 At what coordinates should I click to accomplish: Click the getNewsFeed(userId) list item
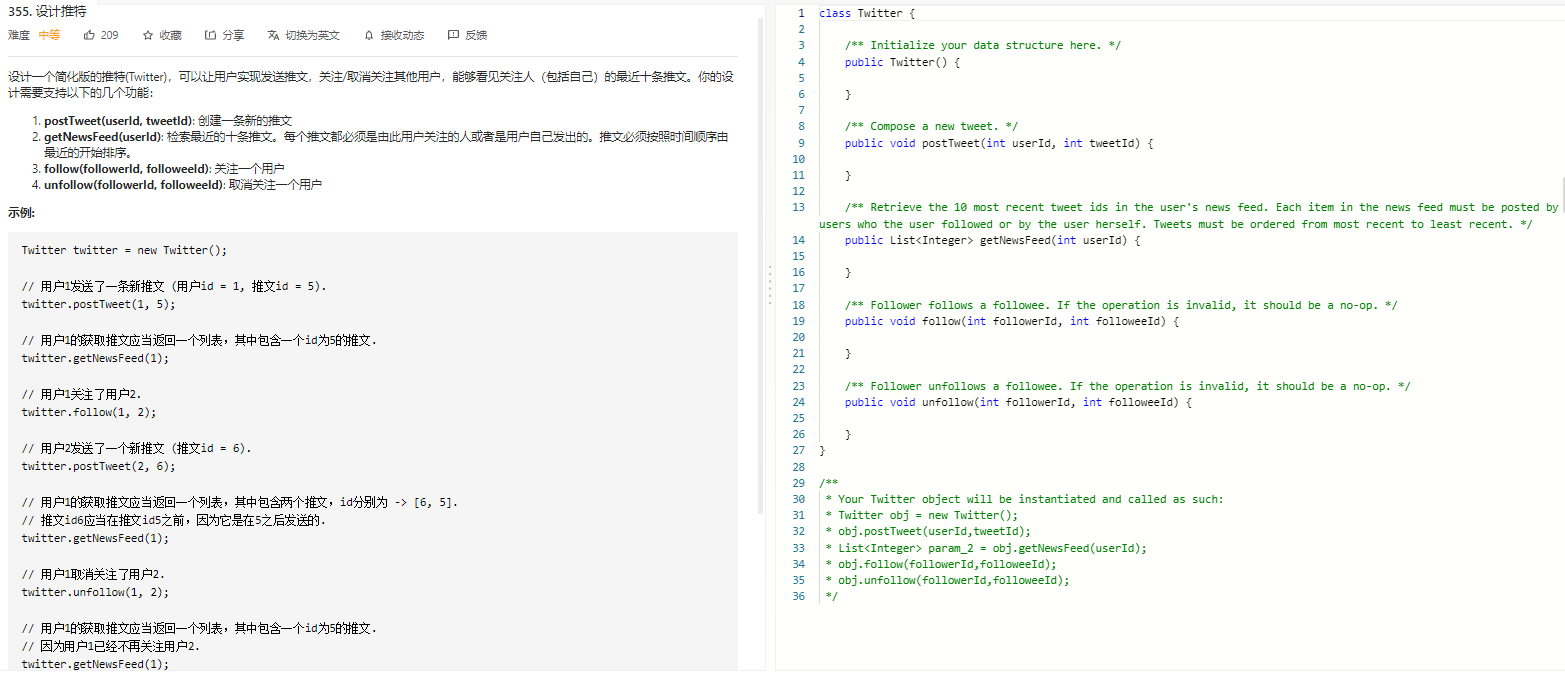(386, 144)
